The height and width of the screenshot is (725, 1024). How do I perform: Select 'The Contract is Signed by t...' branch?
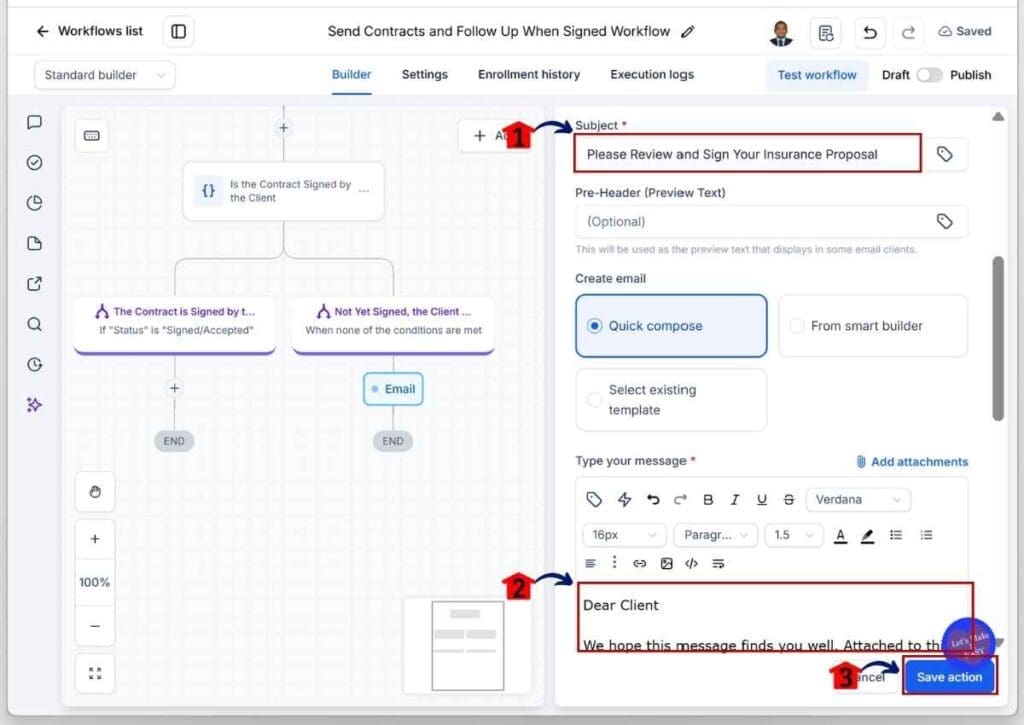(175, 325)
